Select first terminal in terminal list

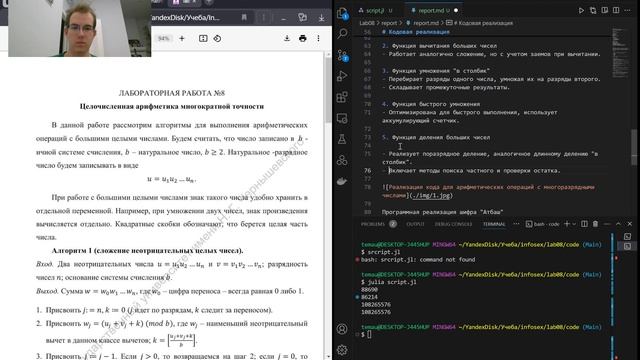(627, 237)
